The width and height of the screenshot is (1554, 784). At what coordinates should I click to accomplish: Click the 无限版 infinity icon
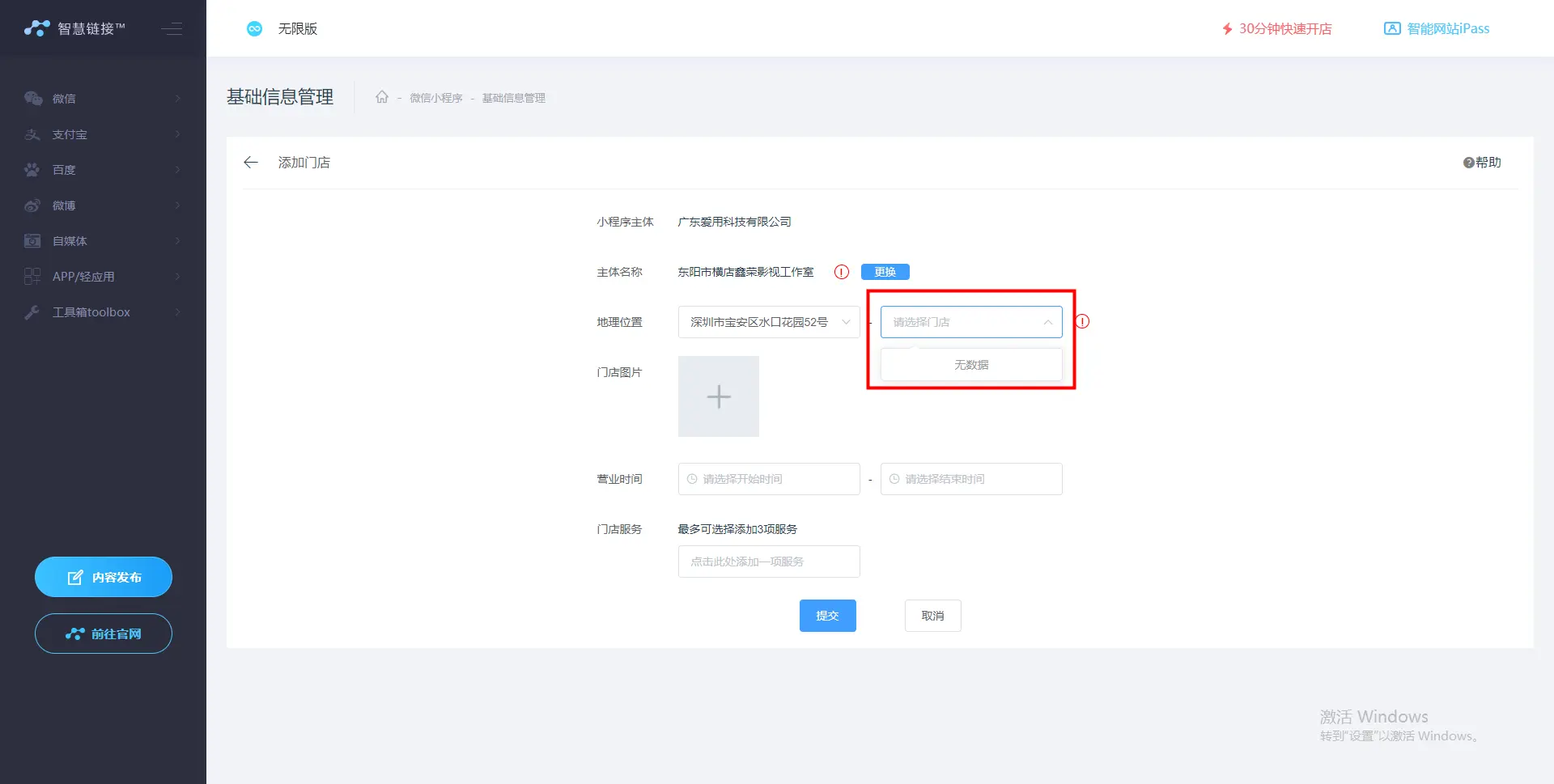(x=254, y=29)
